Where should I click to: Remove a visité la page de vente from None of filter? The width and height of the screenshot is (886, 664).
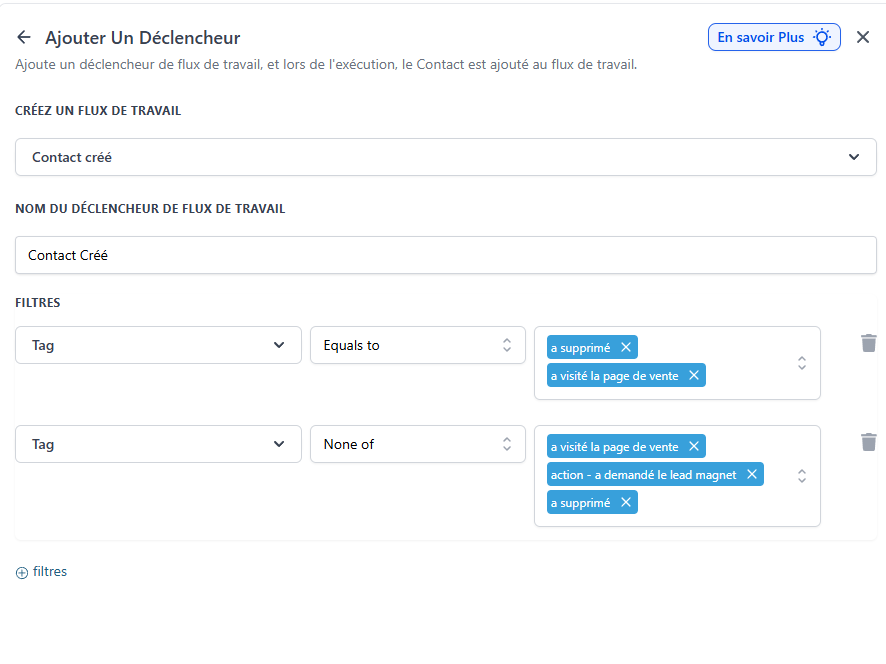pos(694,446)
